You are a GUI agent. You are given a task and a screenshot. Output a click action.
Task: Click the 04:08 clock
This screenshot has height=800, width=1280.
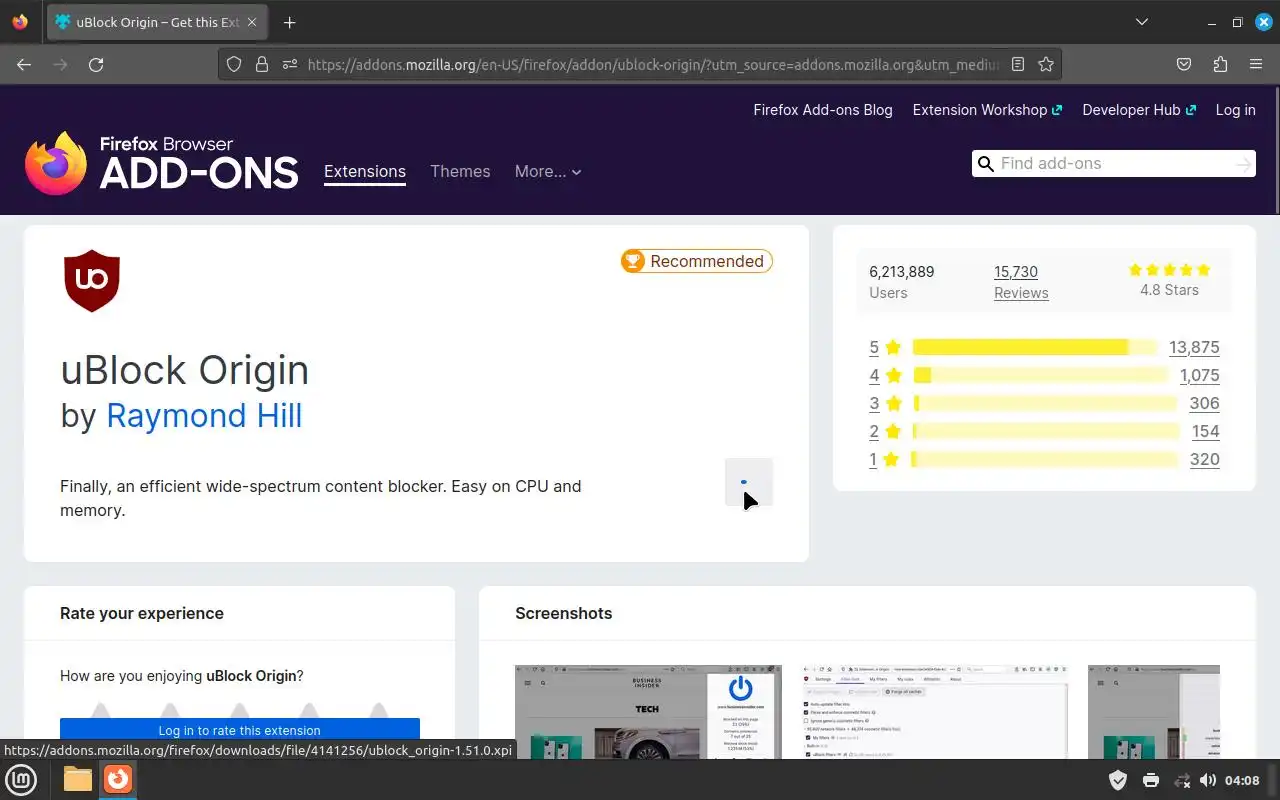(x=1242, y=780)
